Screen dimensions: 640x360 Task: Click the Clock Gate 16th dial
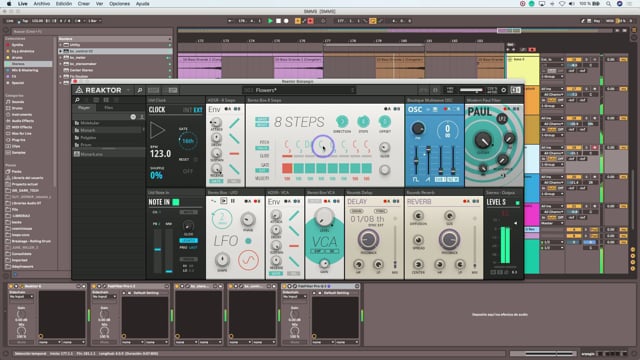188,141
